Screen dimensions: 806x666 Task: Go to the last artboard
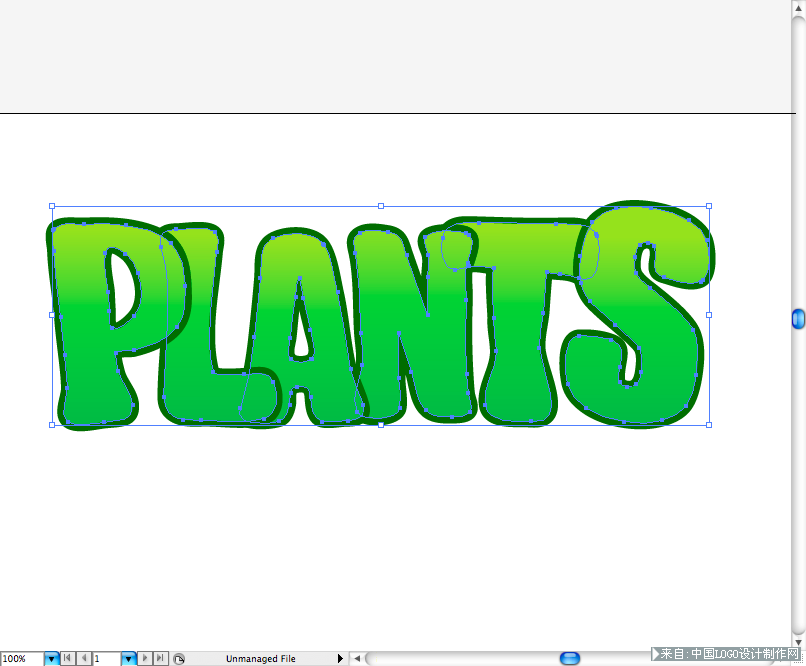click(x=161, y=658)
